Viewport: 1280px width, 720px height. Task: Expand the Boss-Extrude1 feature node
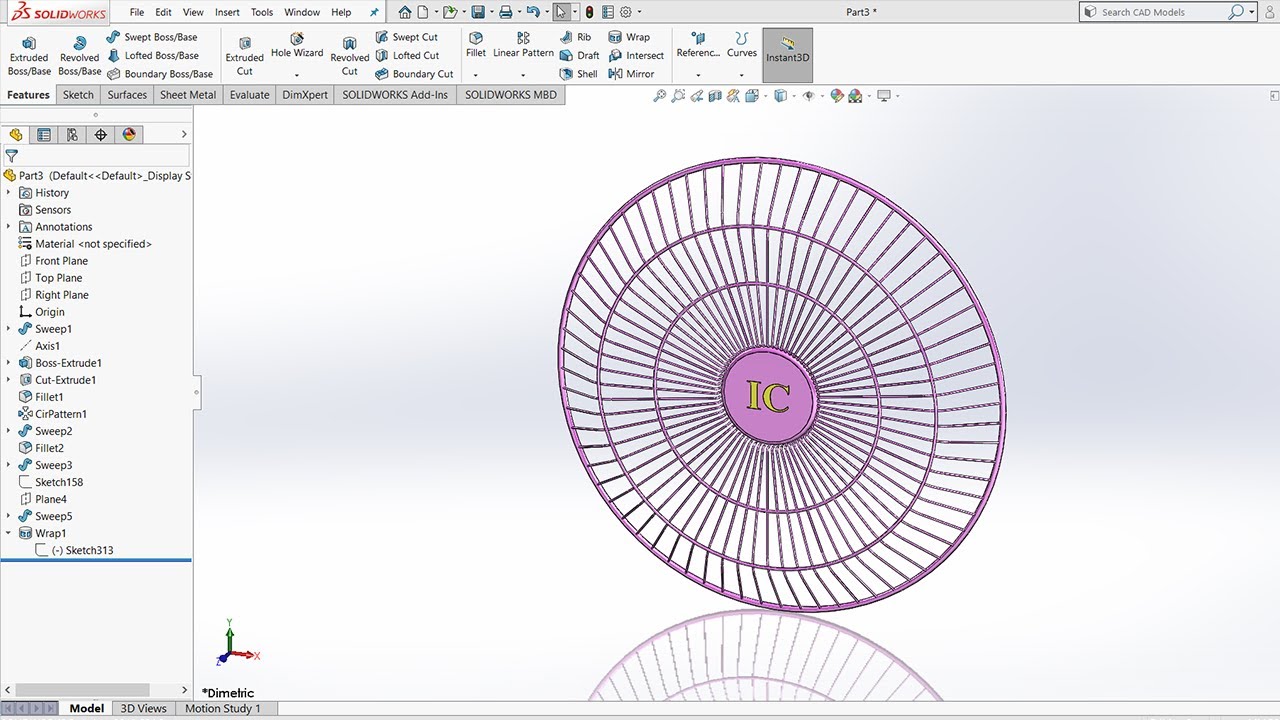9,362
